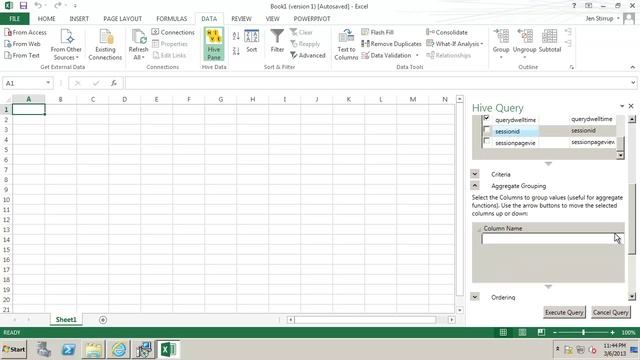Import data From Access

(25, 32)
